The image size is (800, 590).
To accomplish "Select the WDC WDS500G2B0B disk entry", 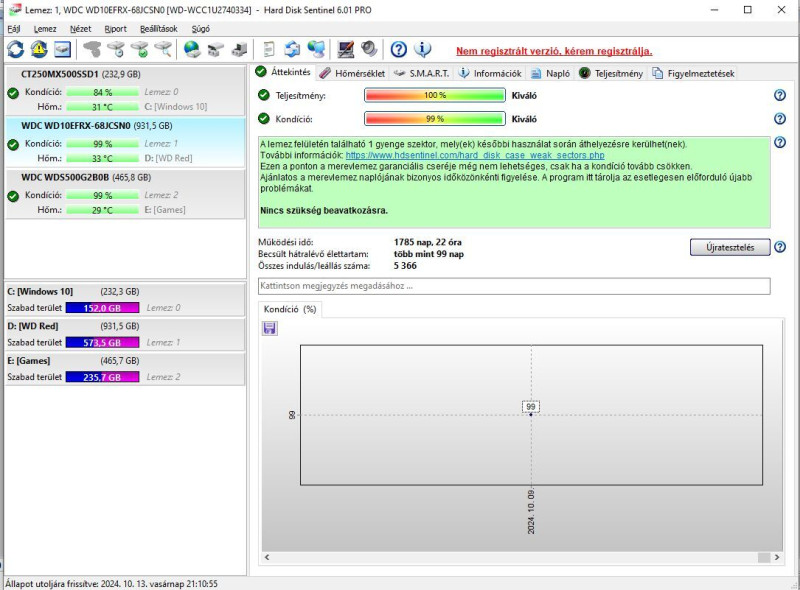I will coord(125,194).
